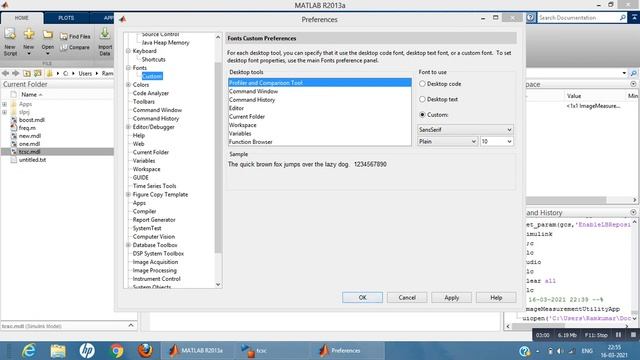Expand the Database Toolbox node
Viewport: 640px width, 360px height.
point(128,245)
